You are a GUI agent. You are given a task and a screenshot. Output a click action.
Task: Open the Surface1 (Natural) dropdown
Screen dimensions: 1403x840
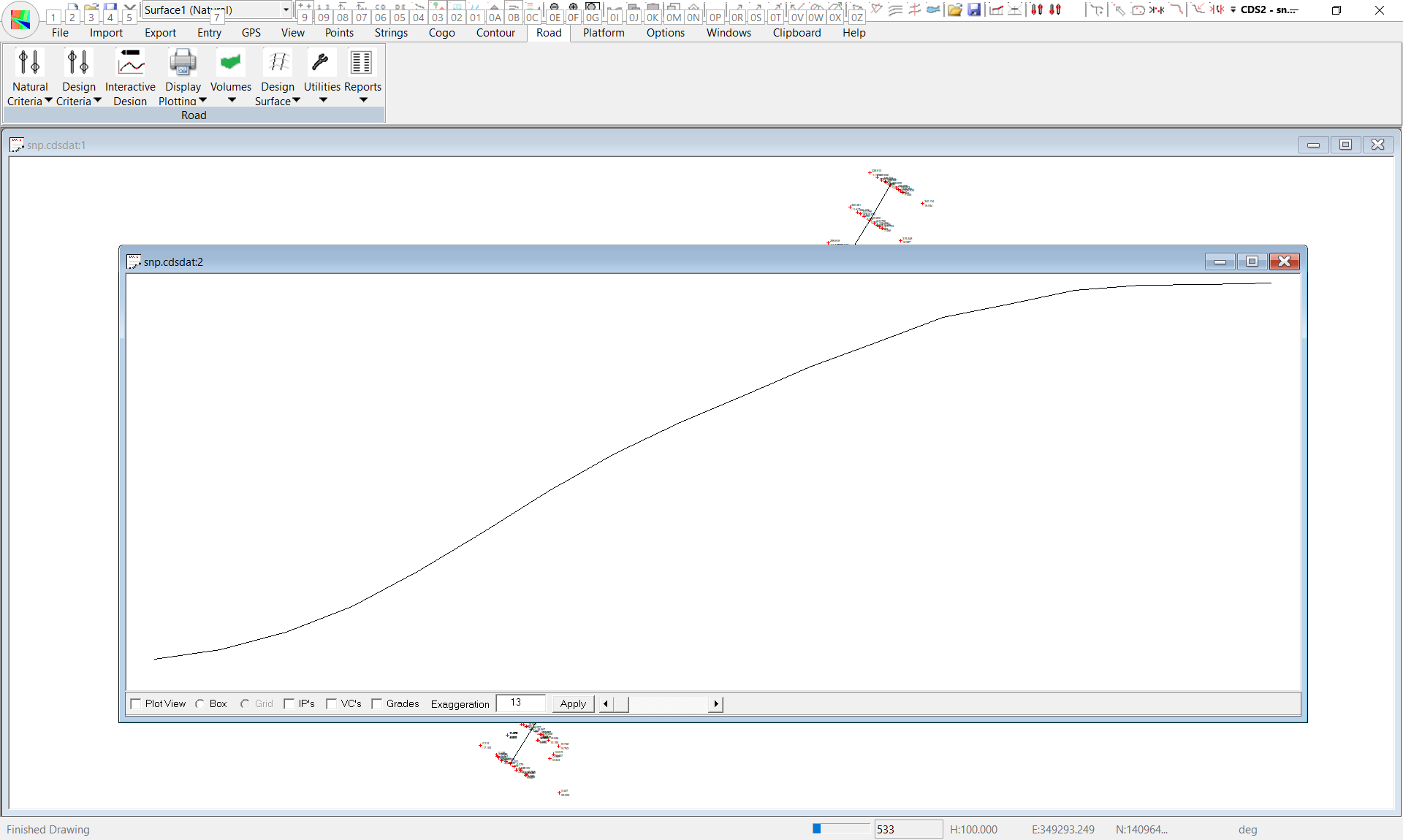coord(286,9)
